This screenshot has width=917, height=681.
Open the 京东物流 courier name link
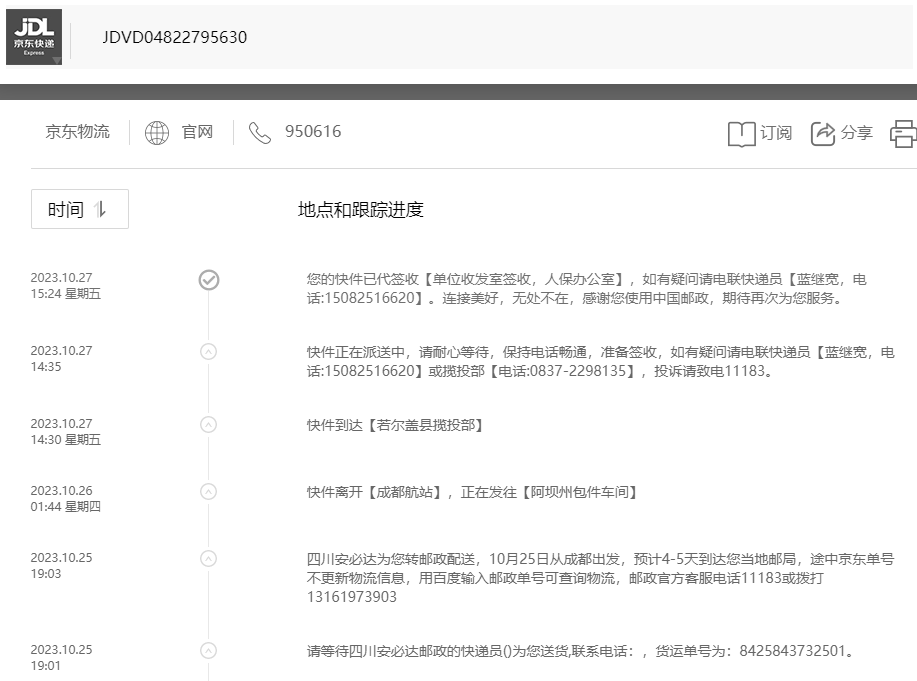77,132
